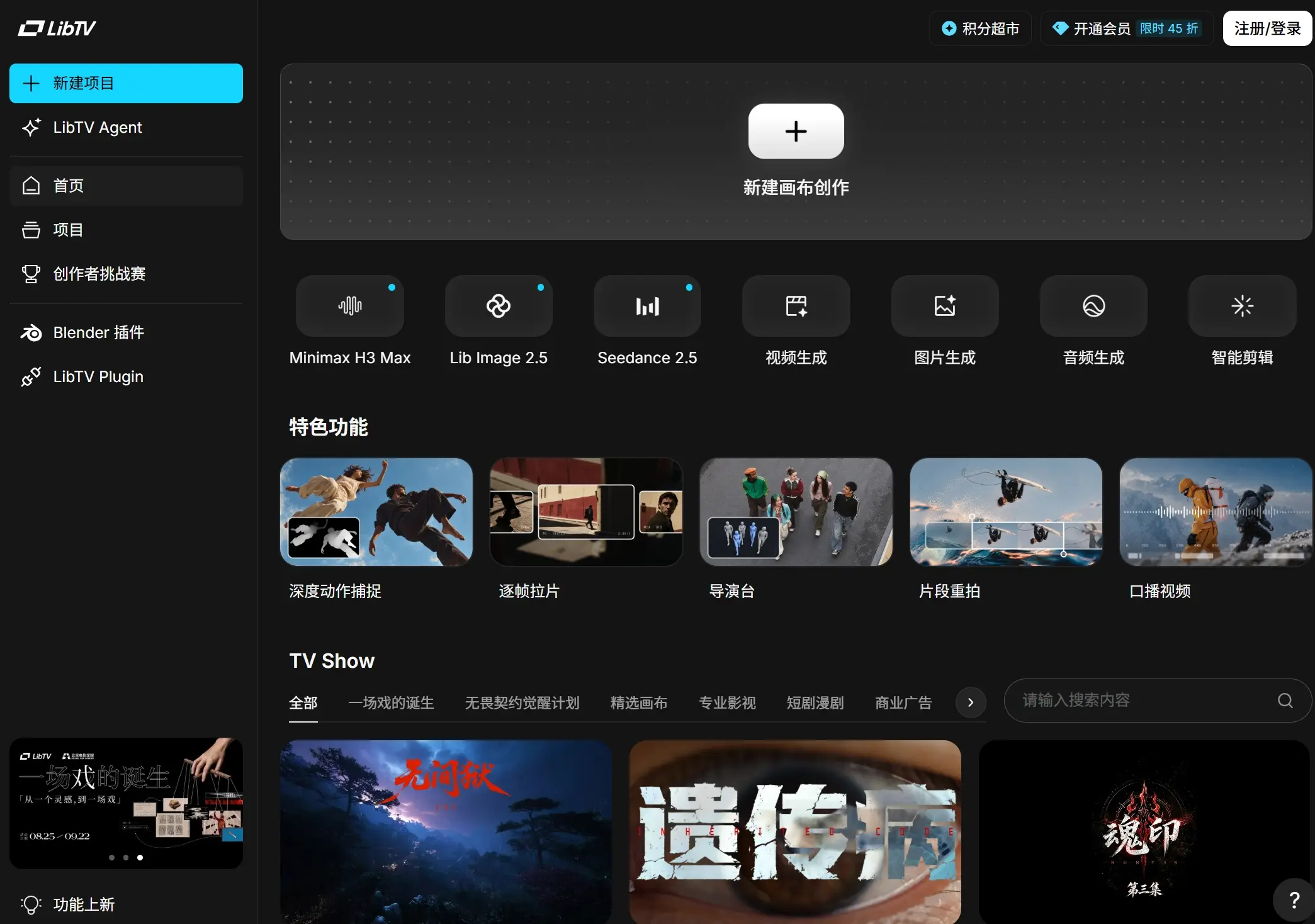
Task: Click 开通会员 membership button
Action: coord(1127,28)
